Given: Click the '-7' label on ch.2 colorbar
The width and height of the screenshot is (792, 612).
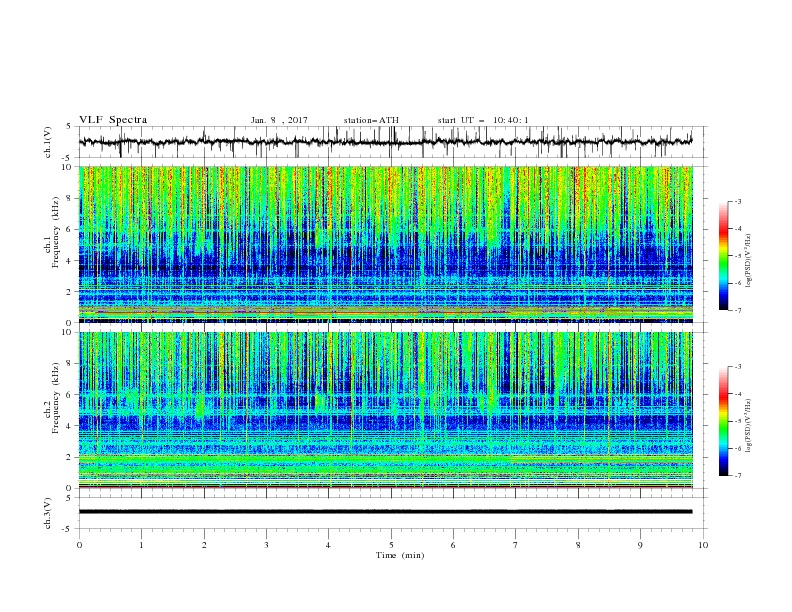Looking at the screenshot, I should pyautogui.click(x=737, y=476).
